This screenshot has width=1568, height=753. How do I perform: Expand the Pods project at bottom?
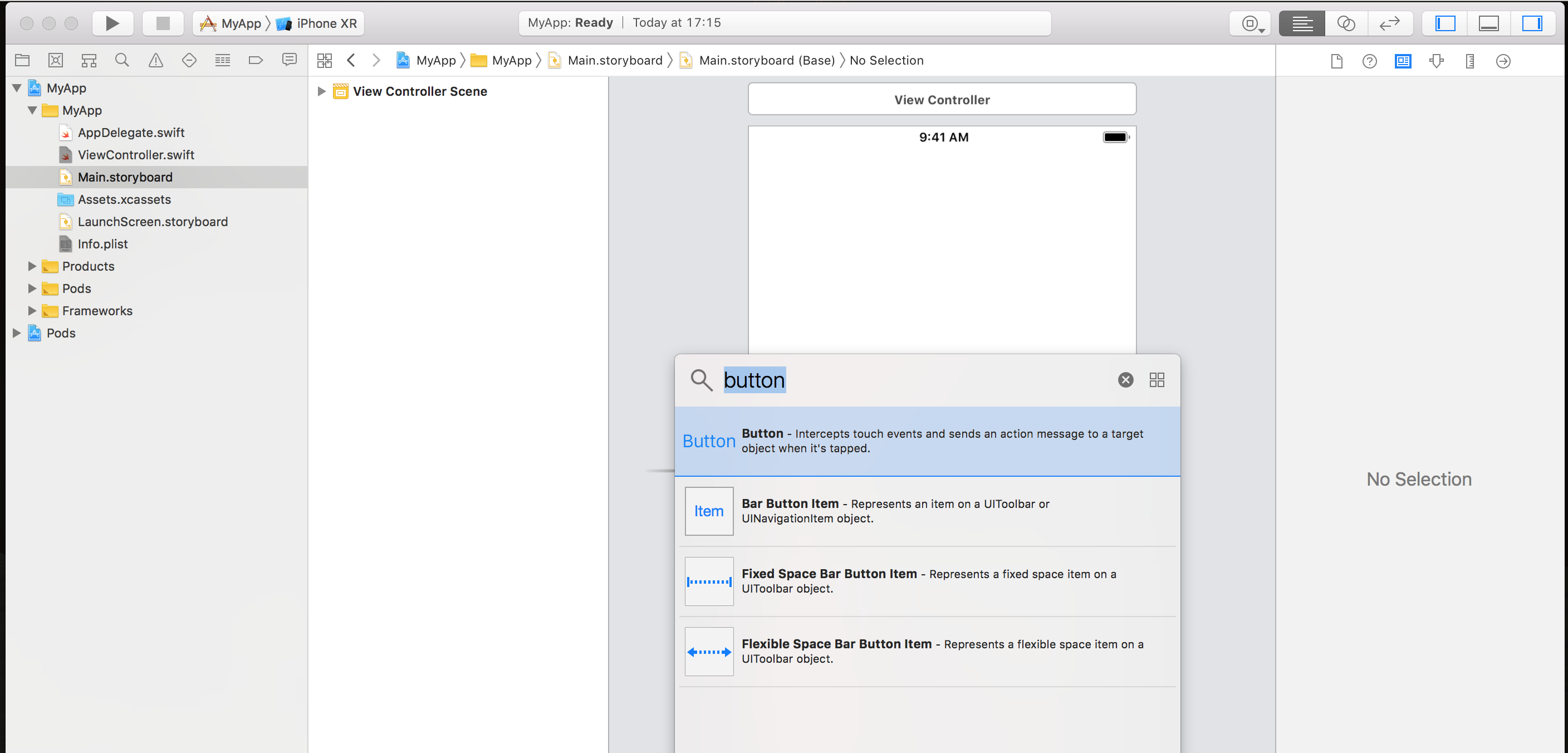tap(17, 334)
